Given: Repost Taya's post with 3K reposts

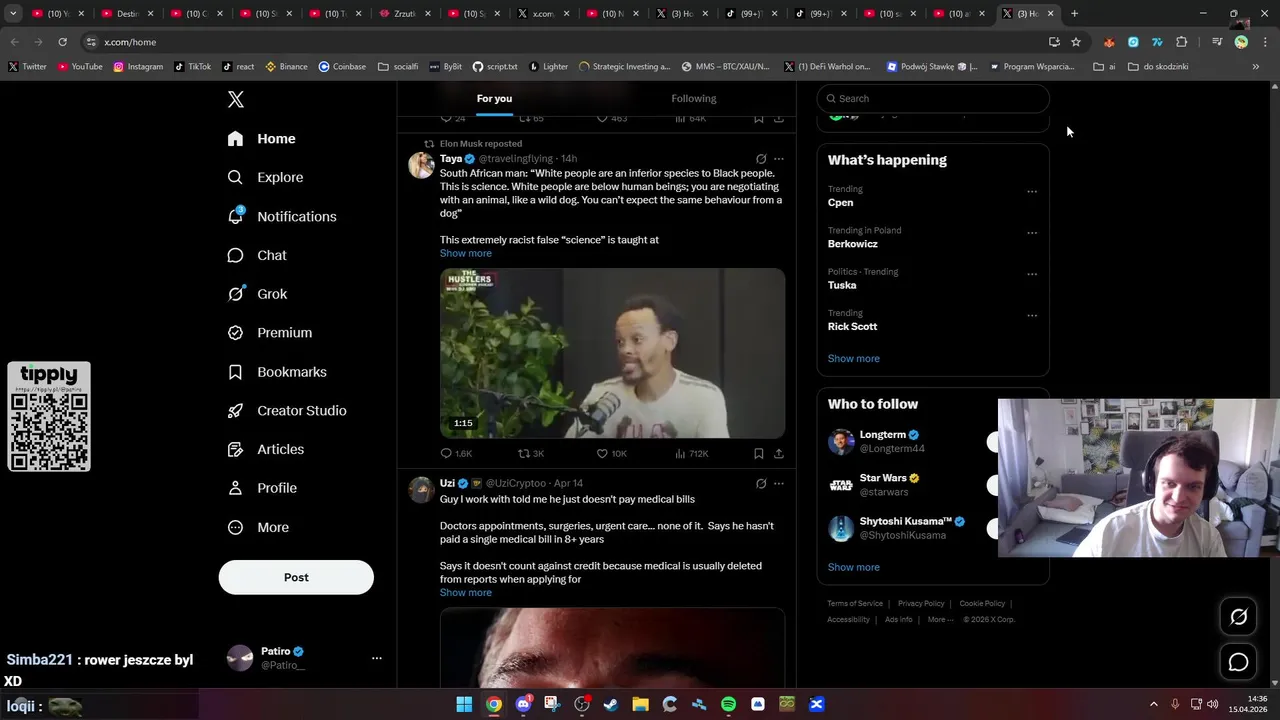Looking at the screenshot, I should [531, 453].
